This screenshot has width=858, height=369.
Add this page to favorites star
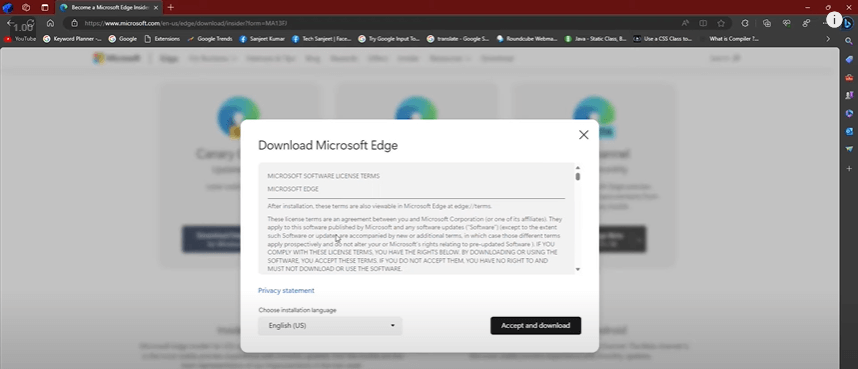(721, 23)
